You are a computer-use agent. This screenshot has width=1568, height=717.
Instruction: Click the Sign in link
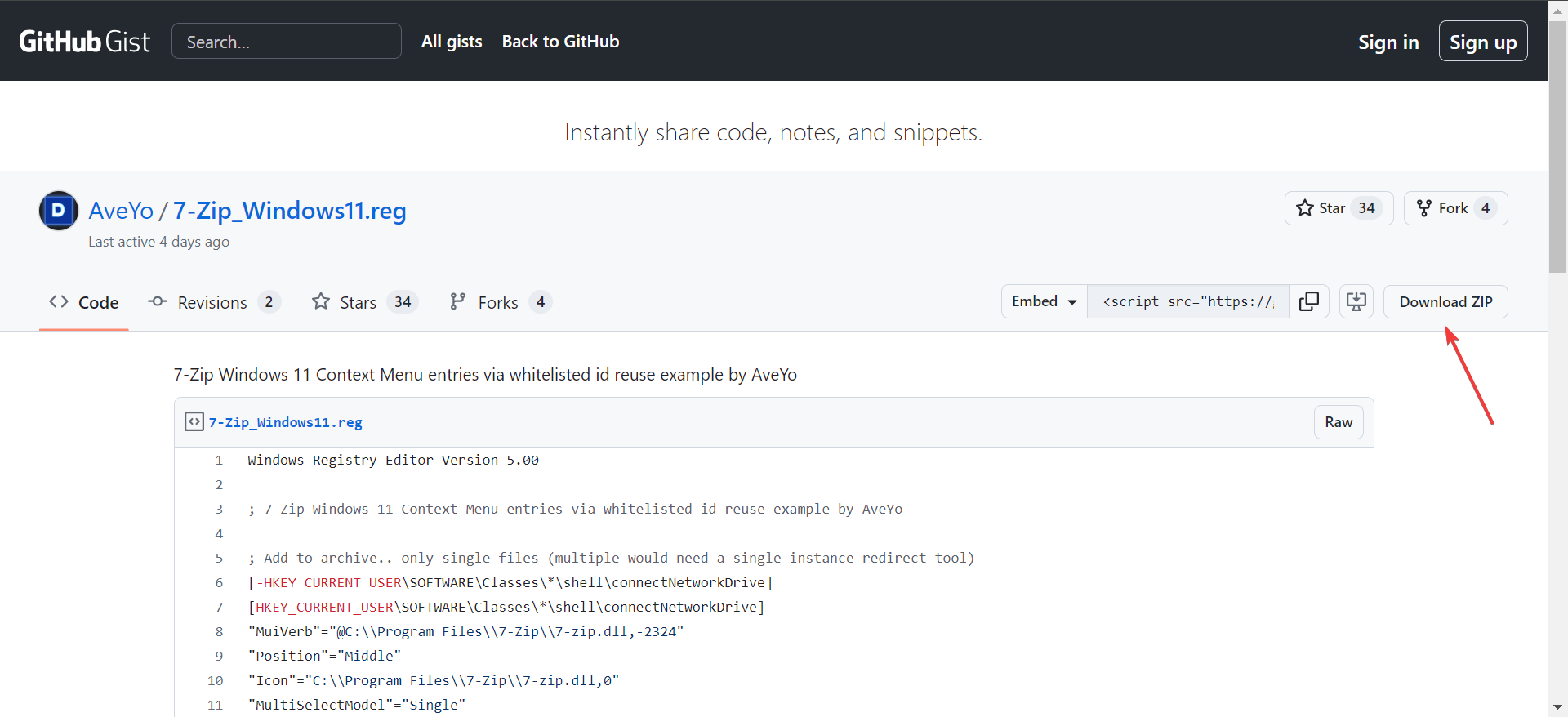click(1388, 42)
